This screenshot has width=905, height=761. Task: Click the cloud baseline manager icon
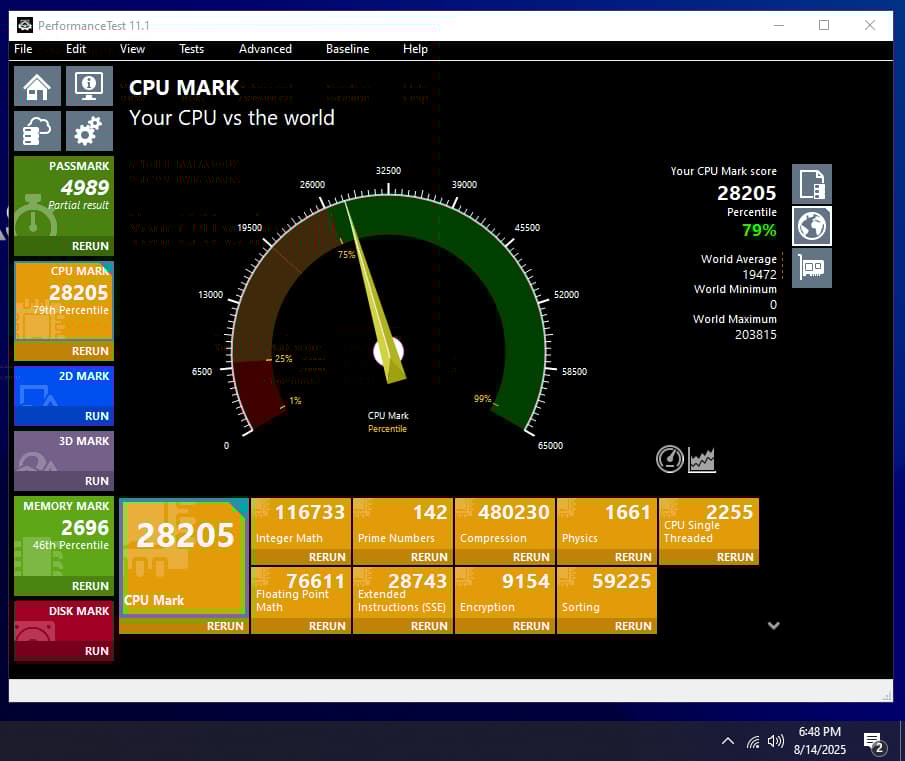(37, 131)
